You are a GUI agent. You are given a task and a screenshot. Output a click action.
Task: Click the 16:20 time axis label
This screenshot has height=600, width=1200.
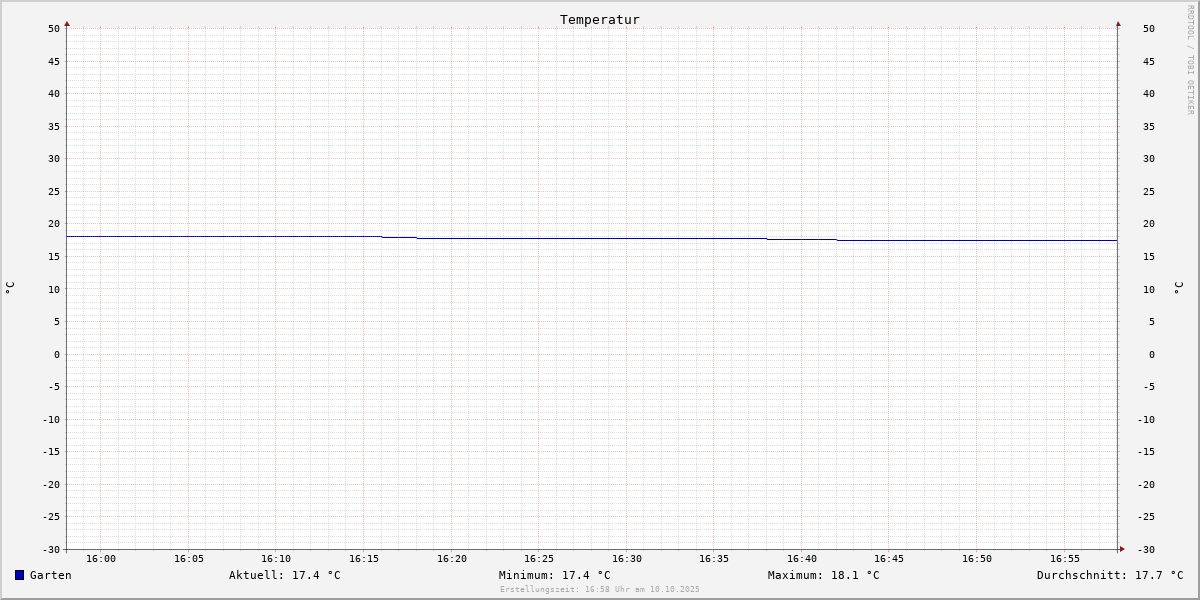point(452,559)
